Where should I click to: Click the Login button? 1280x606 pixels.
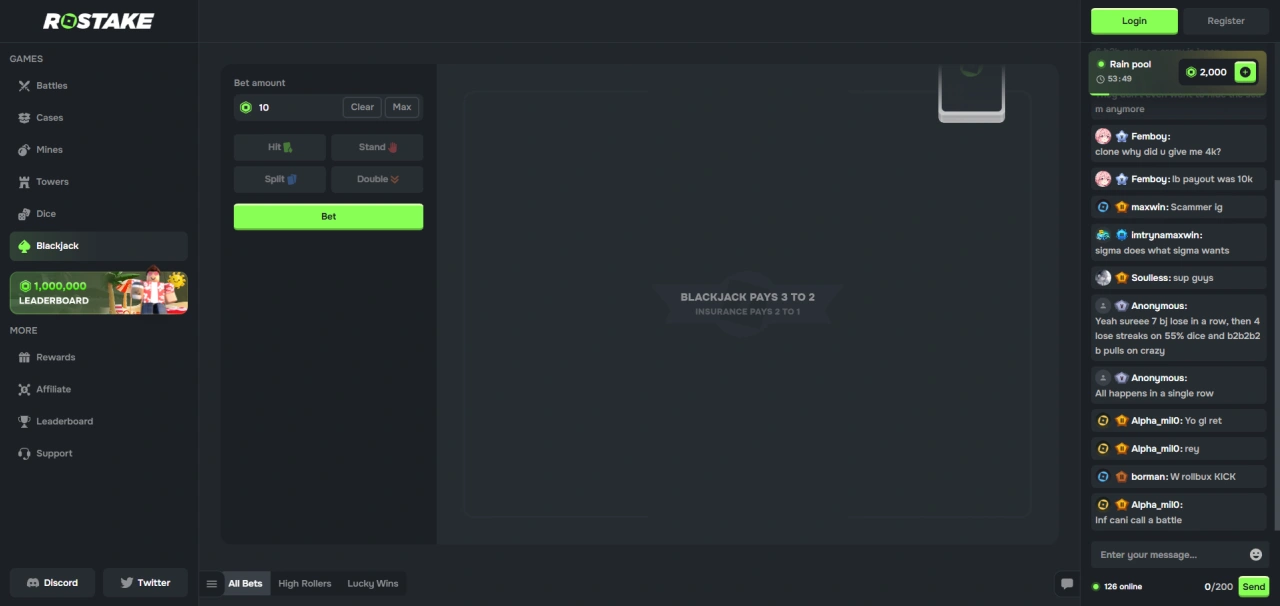pos(1134,21)
